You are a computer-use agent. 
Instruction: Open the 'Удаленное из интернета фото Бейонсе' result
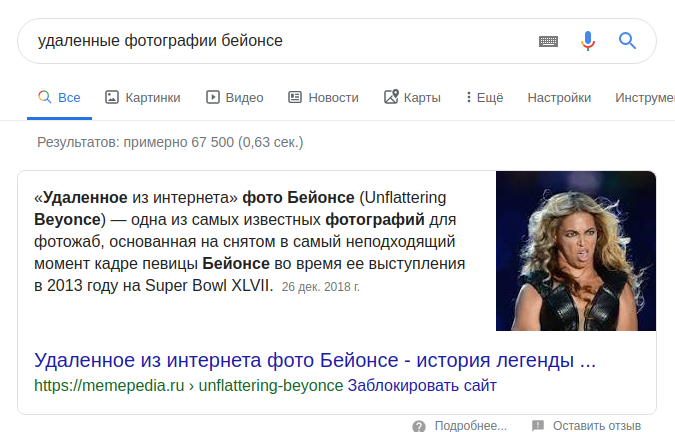[x=315, y=359]
